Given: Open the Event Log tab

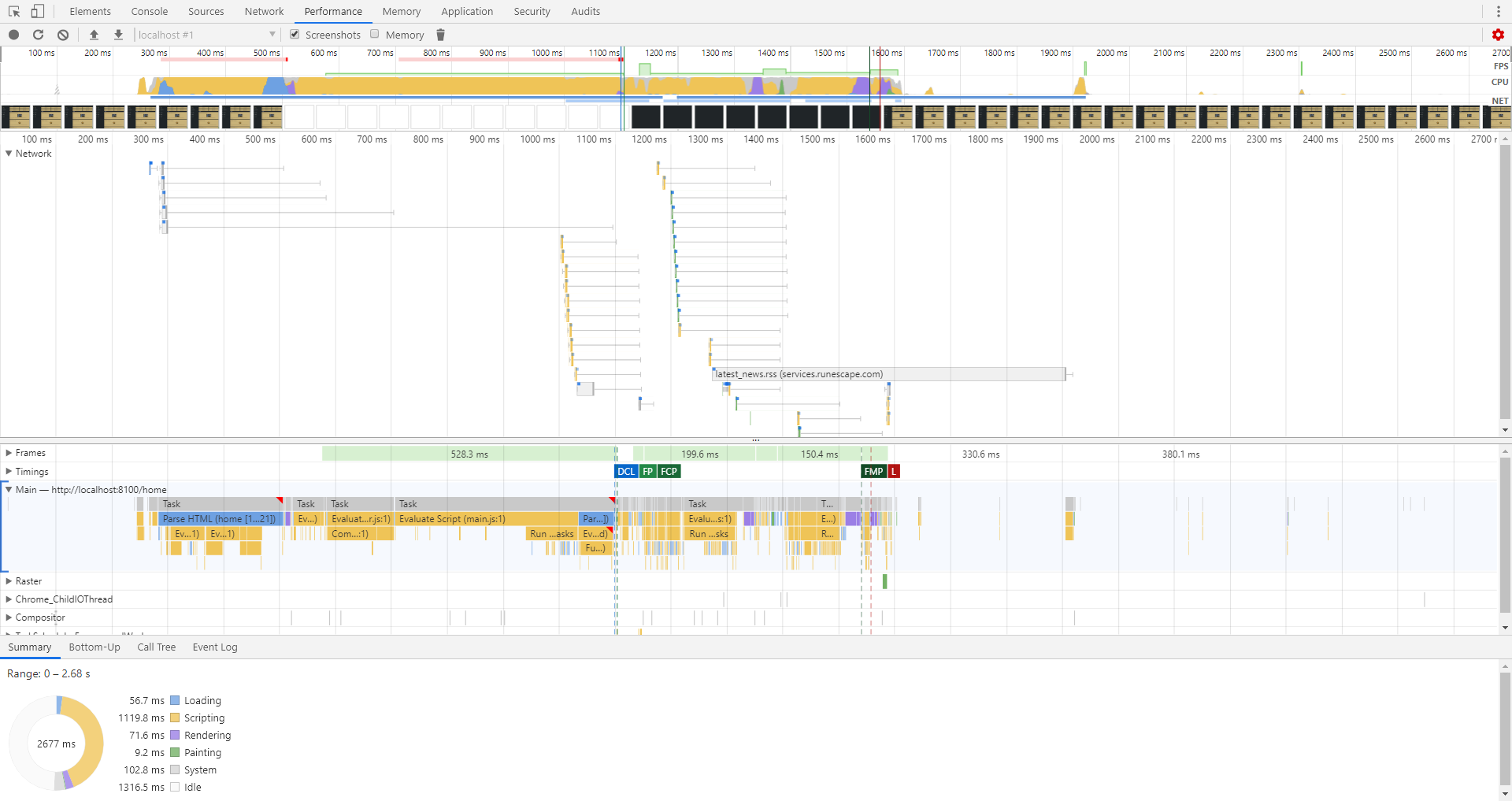Looking at the screenshot, I should pyautogui.click(x=215, y=647).
